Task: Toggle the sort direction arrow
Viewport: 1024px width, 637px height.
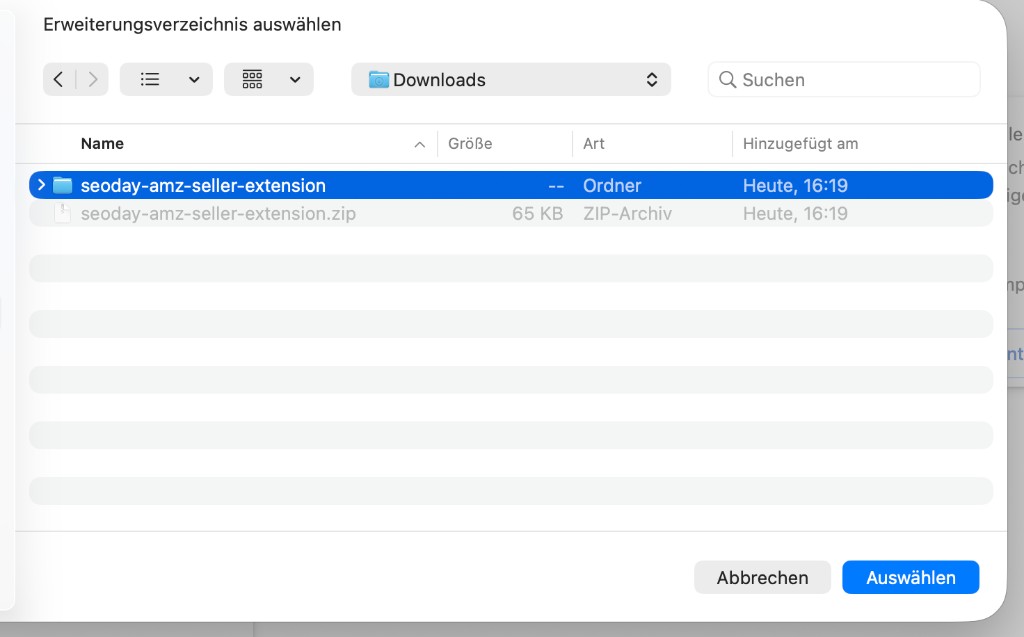Action: 420,144
